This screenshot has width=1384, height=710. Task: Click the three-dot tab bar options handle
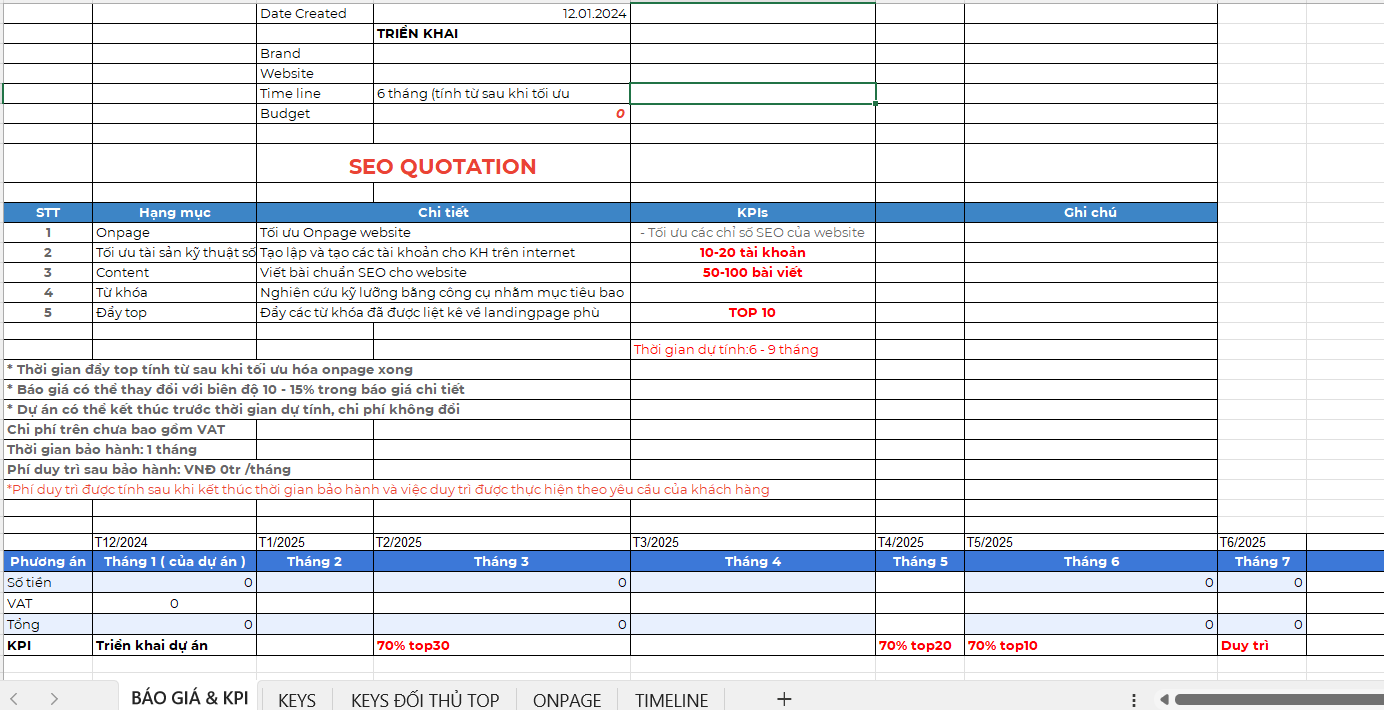point(1134,699)
